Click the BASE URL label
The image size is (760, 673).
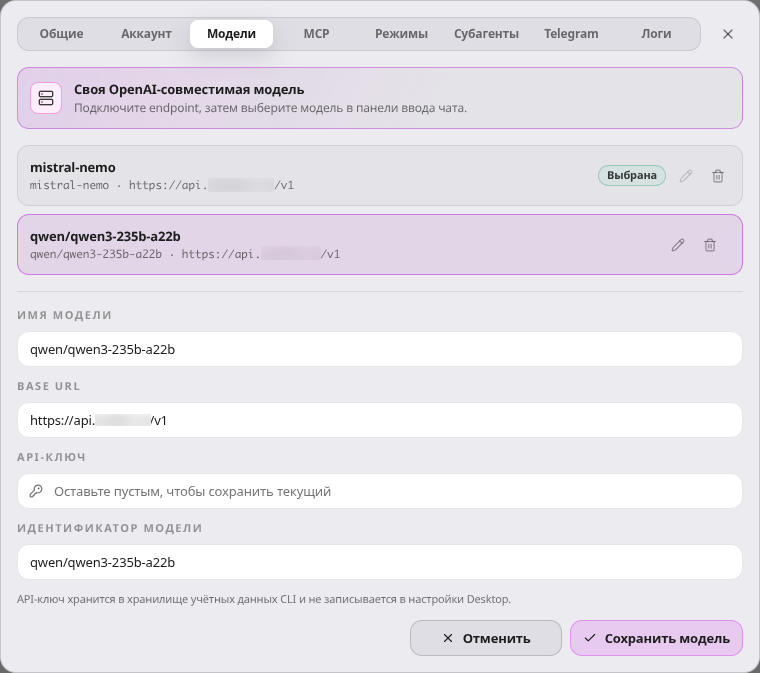48,386
